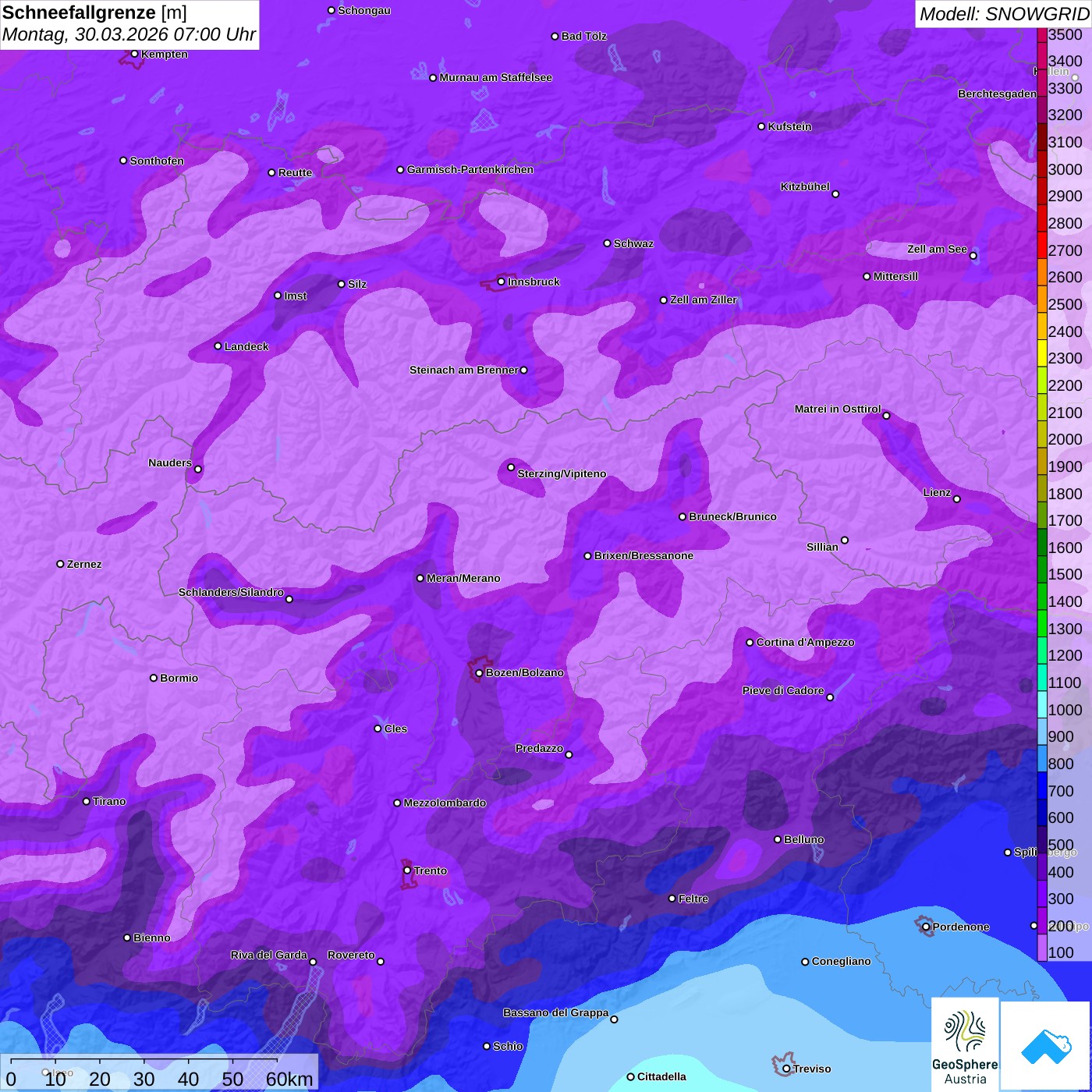This screenshot has width=1092, height=1092.
Task: Click the Trento city marker
Action: 407,870
